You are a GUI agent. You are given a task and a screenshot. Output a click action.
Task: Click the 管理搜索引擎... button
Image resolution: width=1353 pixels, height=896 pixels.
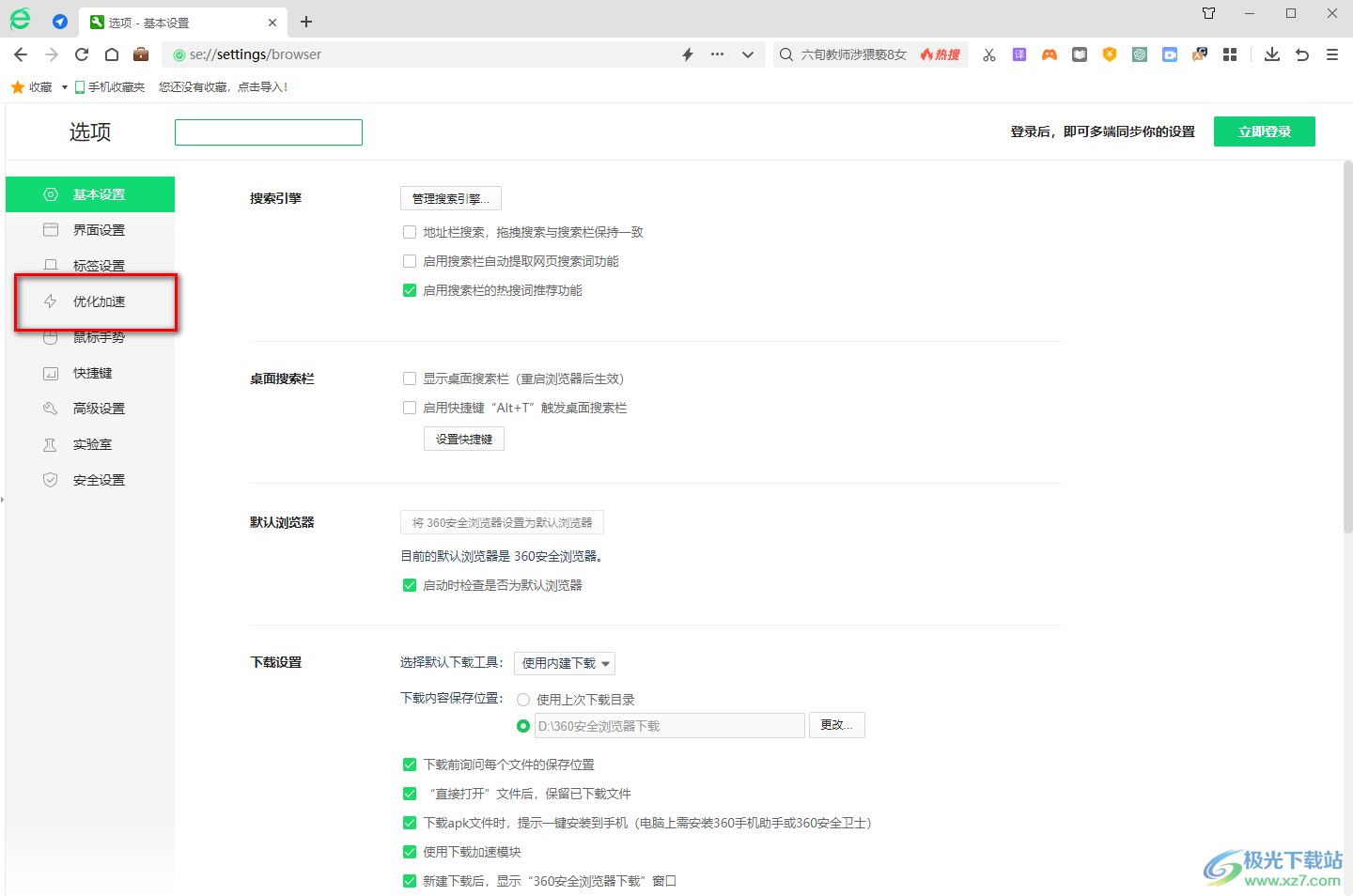point(451,198)
